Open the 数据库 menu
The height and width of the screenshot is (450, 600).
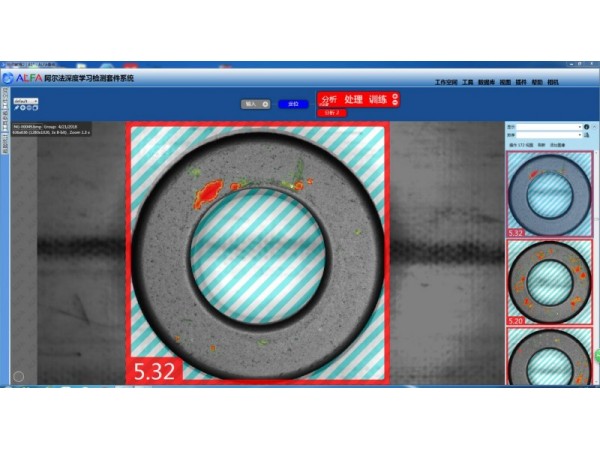(x=486, y=82)
